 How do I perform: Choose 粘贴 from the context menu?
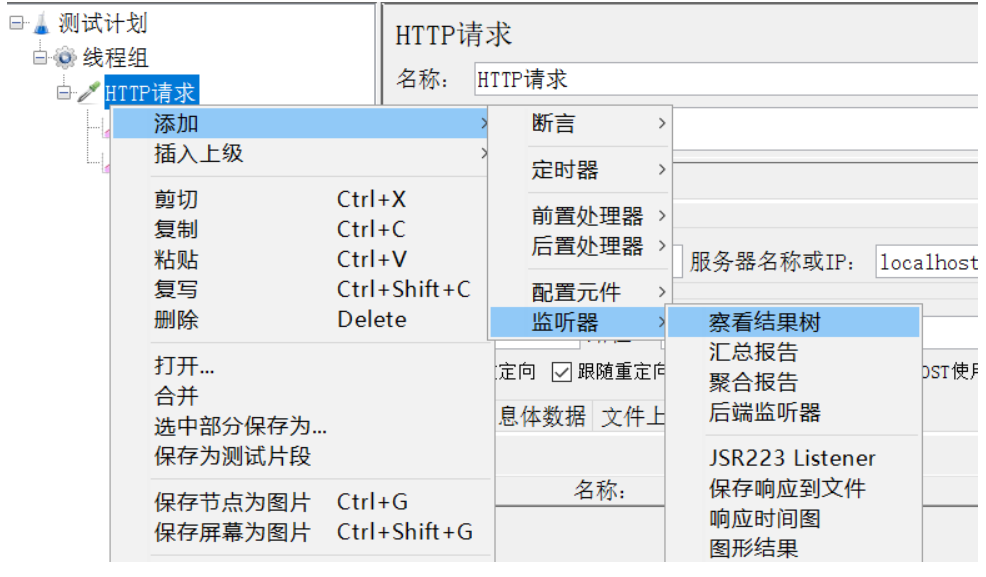[x=301, y=260]
